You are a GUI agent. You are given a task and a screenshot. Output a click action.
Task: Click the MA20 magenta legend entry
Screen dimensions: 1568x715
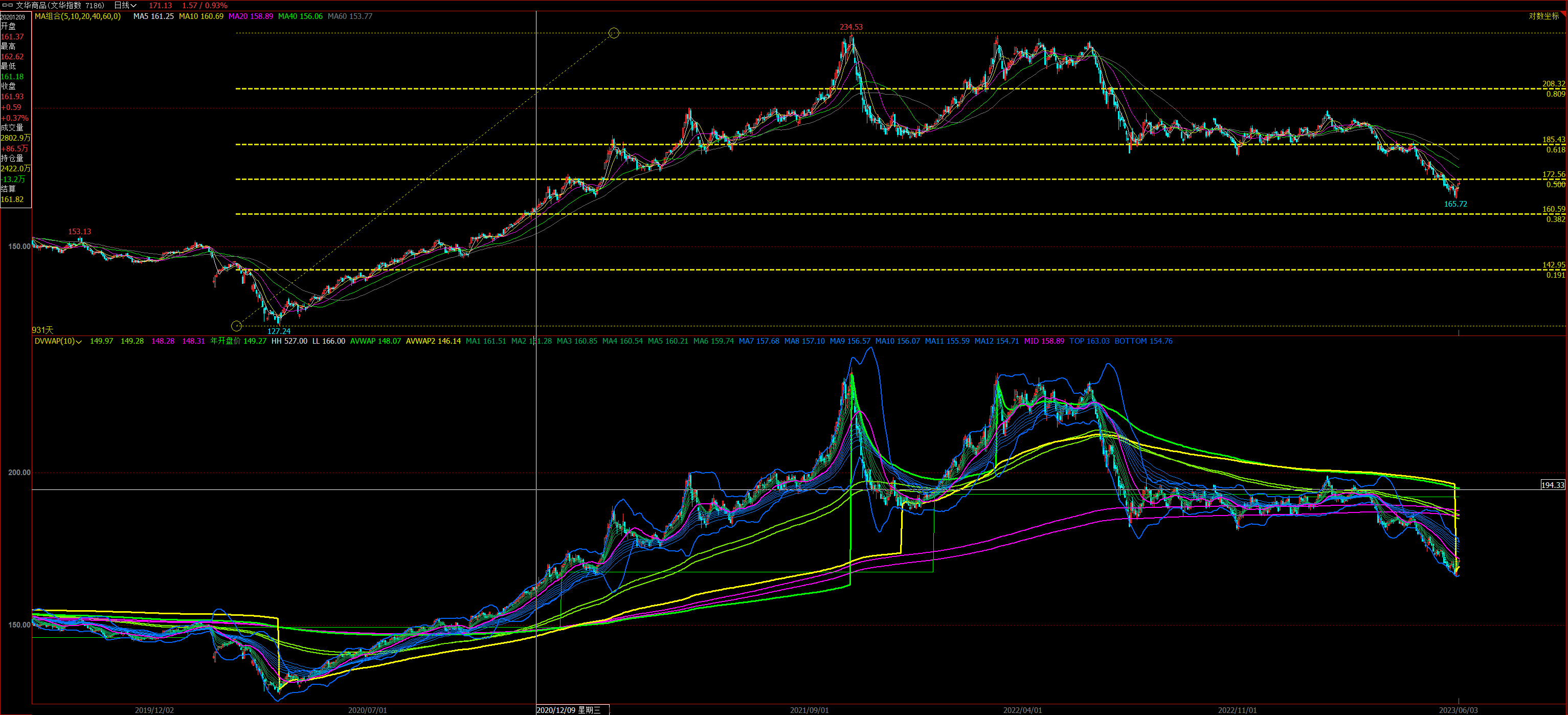tap(250, 16)
